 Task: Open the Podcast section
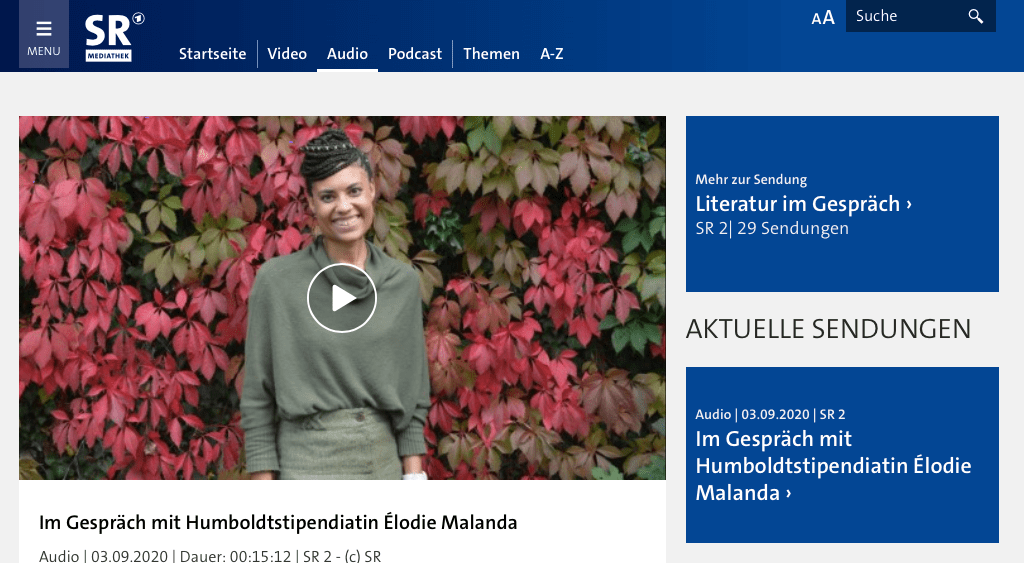tap(415, 54)
